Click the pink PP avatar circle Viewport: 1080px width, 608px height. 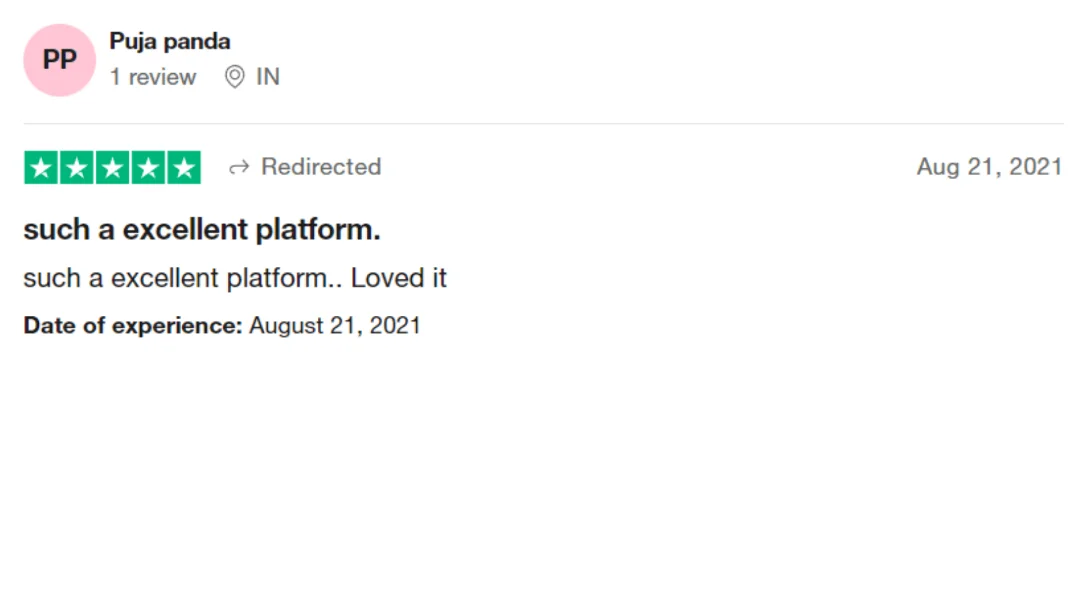pos(59,60)
